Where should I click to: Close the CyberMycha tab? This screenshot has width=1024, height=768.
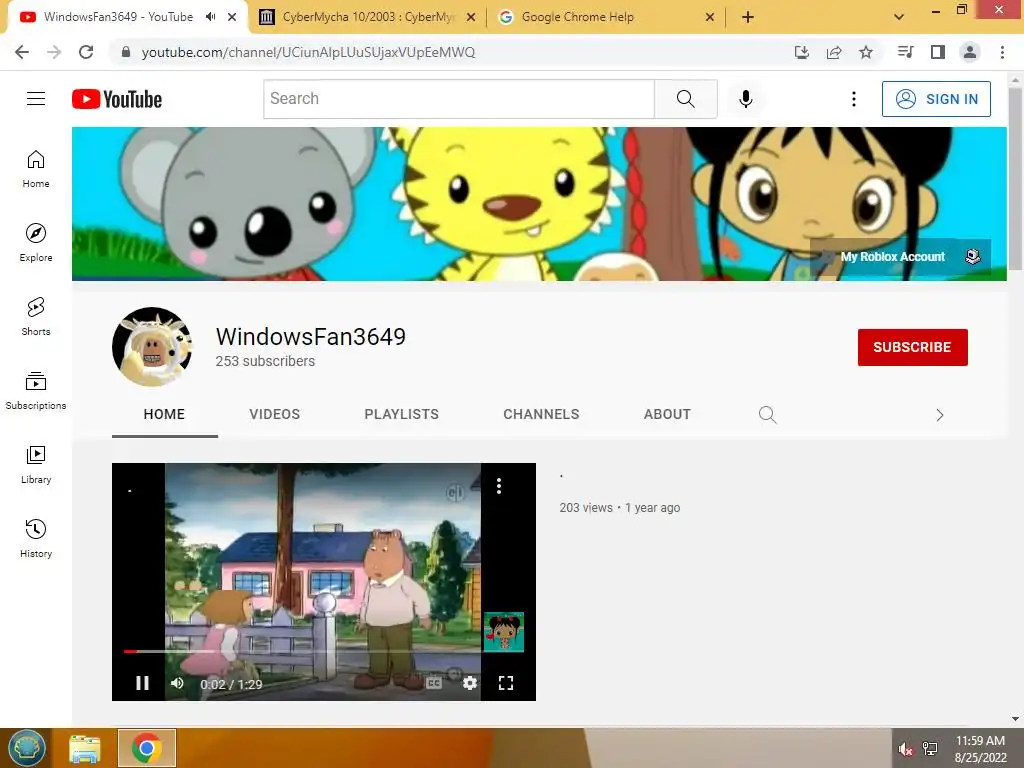471,17
